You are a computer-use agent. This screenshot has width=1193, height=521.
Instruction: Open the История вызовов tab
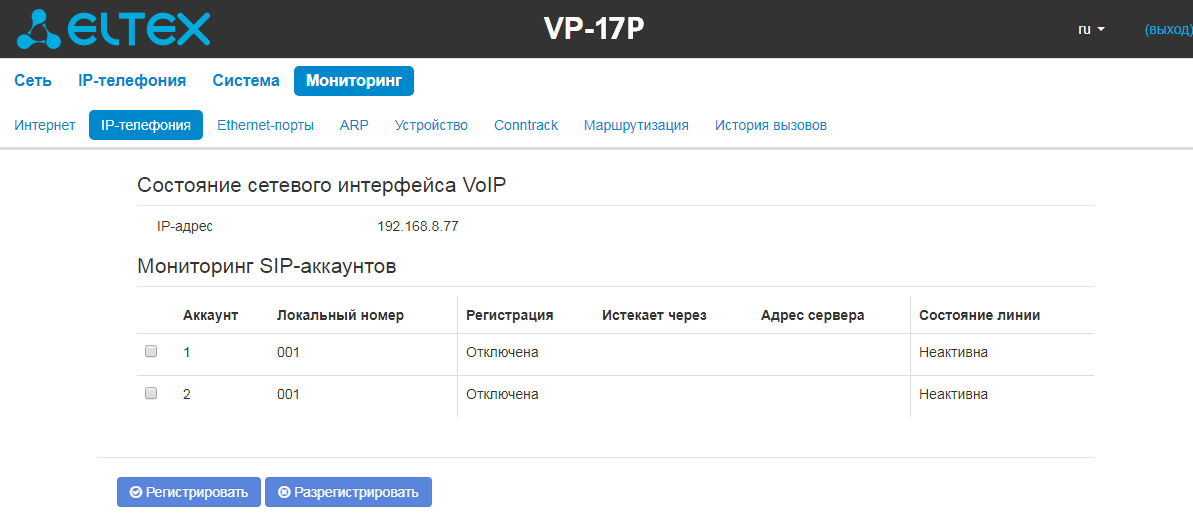[771, 125]
